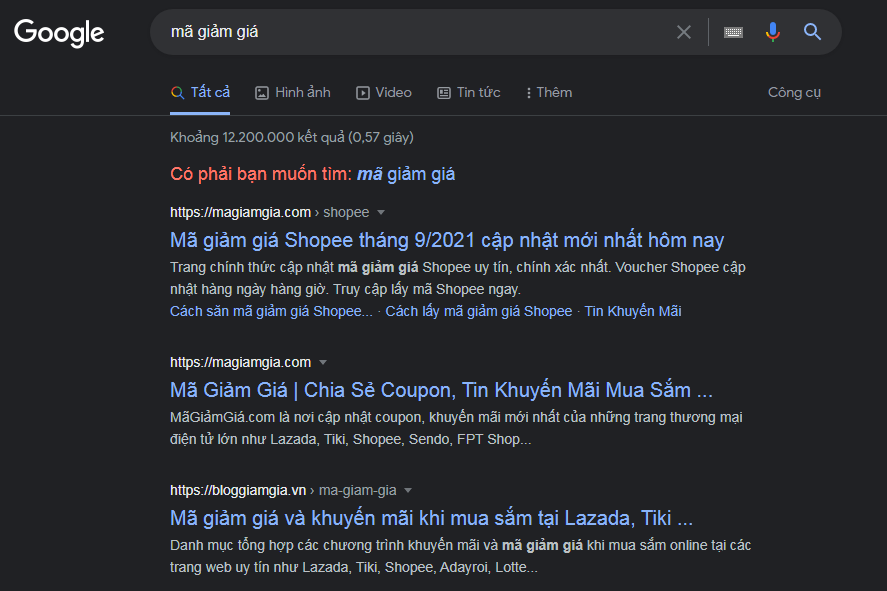The width and height of the screenshot is (887, 591).
Task: Open the on-screen keyboard input tool
Action: click(x=733, y=32)
